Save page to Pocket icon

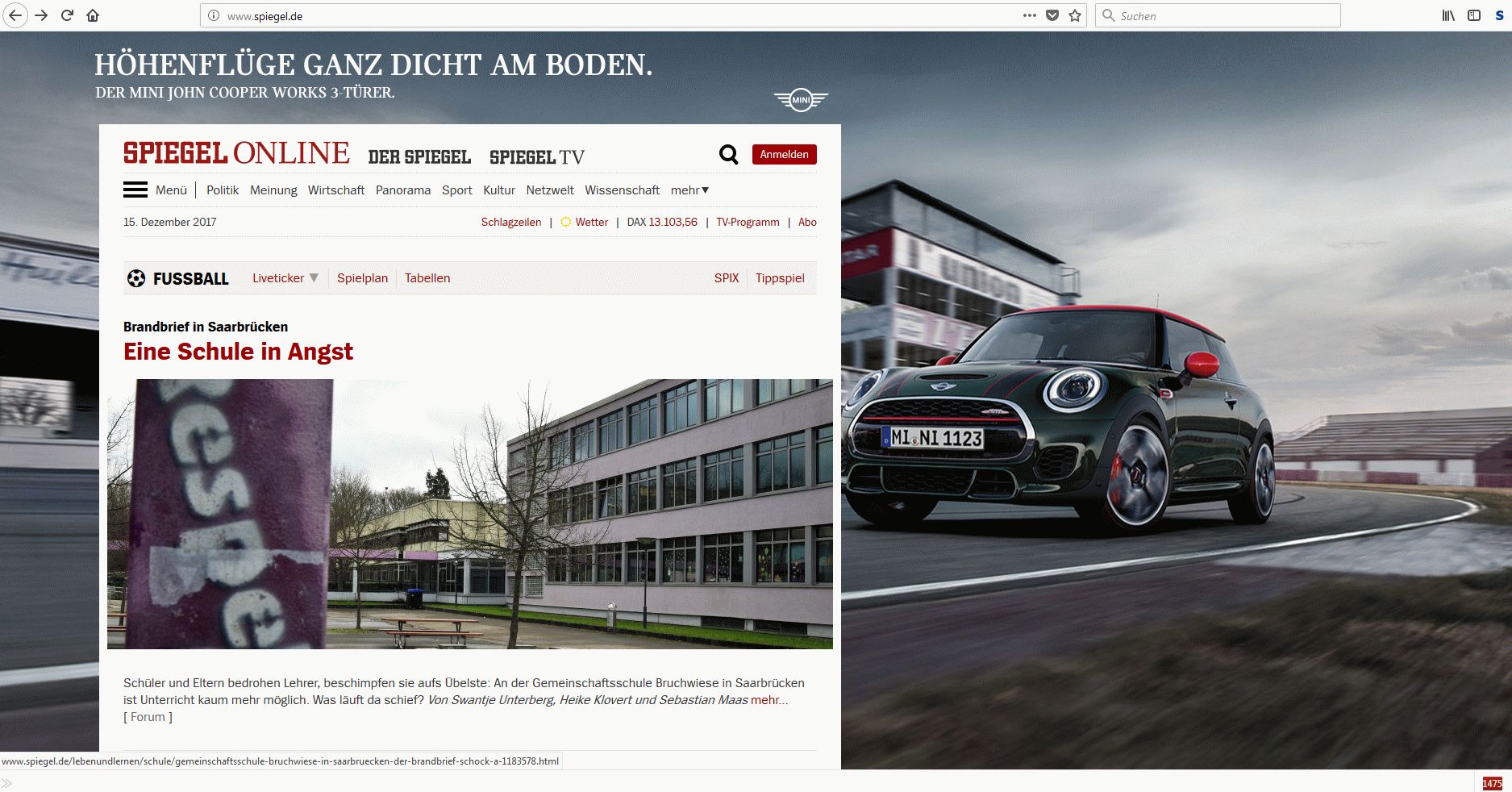1052,15
